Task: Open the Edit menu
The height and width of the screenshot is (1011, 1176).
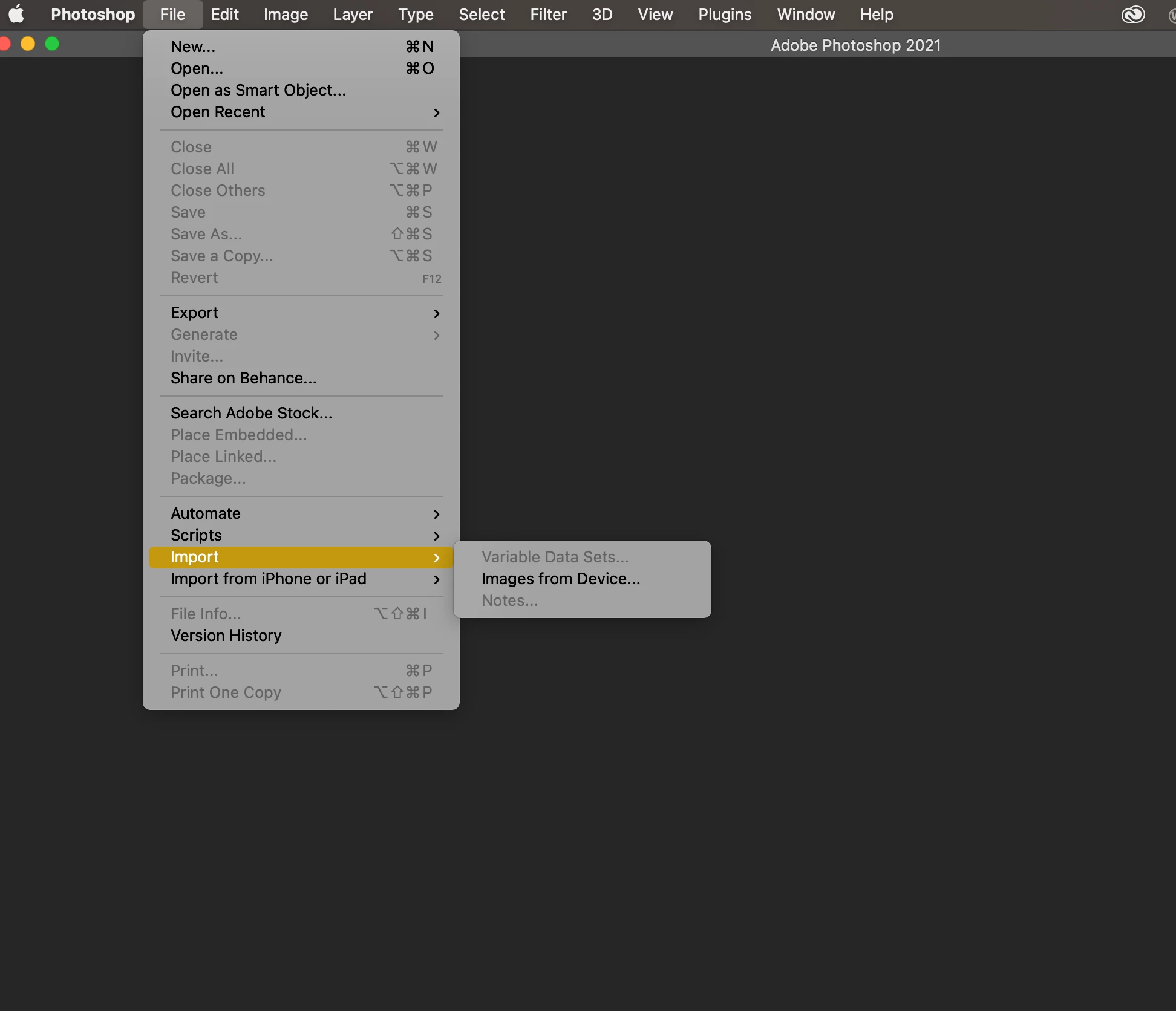Action: click(x=224, y=14)
